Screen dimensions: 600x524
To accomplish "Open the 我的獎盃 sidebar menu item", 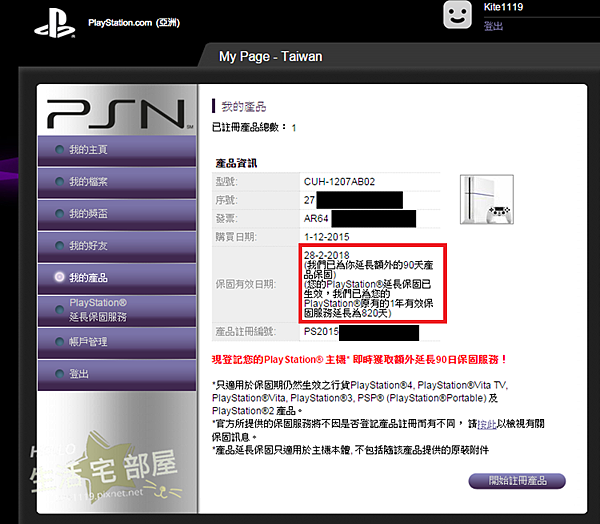I will click(x=117, y=214).
